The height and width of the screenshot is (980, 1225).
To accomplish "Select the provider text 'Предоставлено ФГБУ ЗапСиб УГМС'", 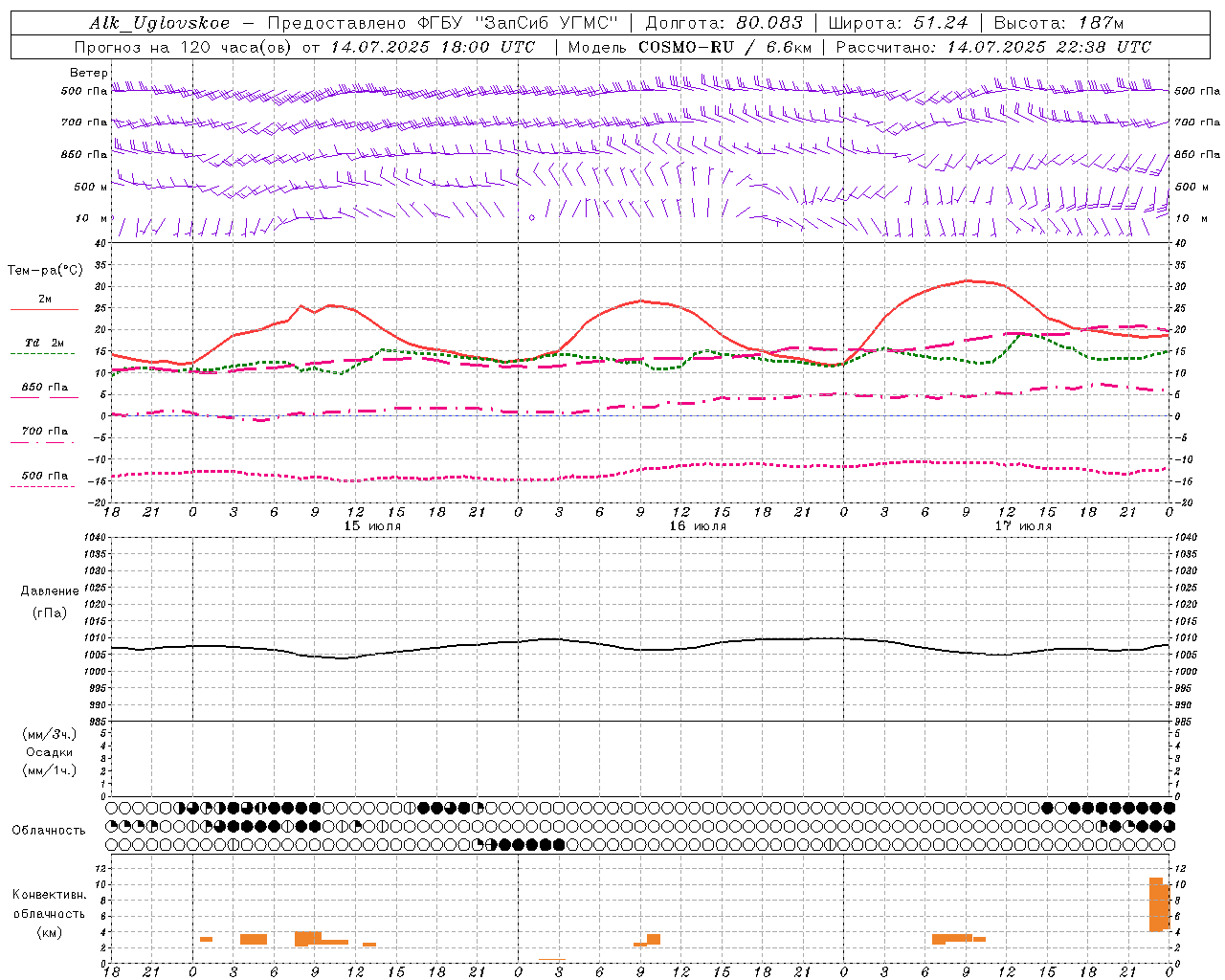I will 443,23.
